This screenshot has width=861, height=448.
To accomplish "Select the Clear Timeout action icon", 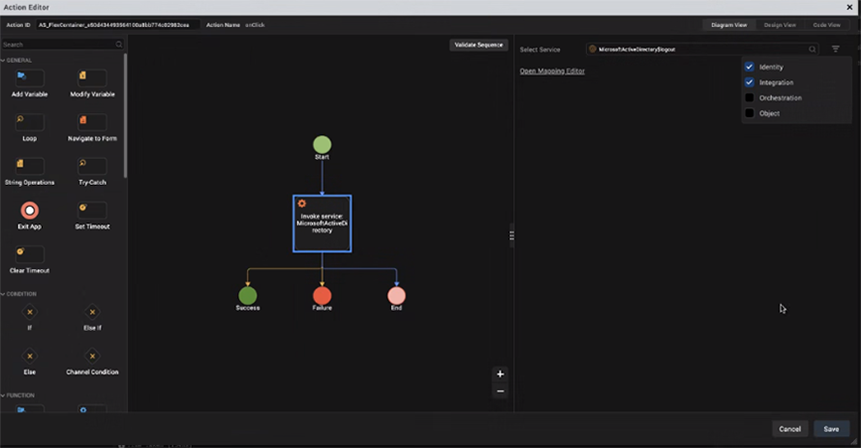I will [x=29, y=254].
